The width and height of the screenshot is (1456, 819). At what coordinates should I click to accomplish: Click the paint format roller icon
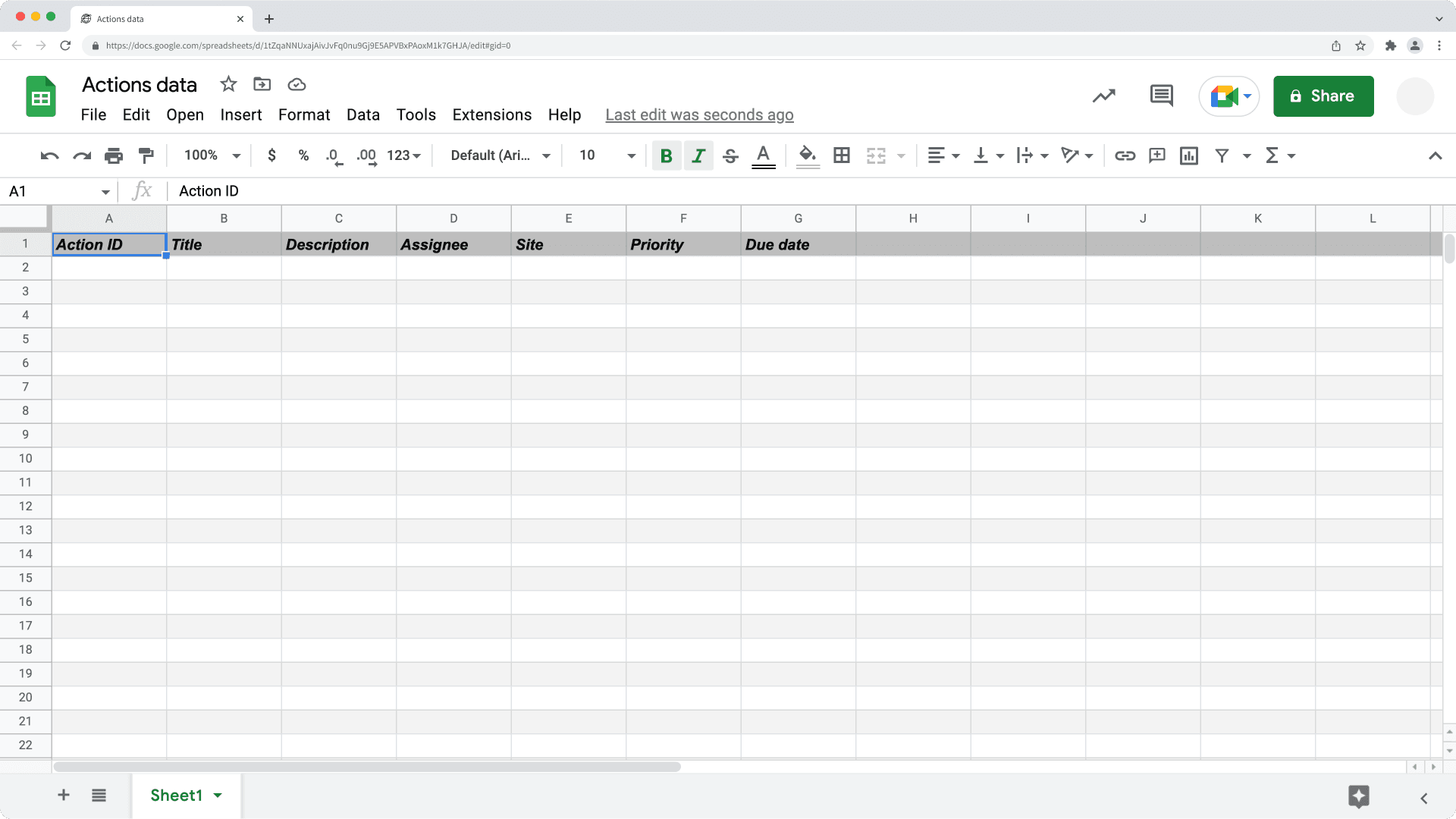point(146,155)
